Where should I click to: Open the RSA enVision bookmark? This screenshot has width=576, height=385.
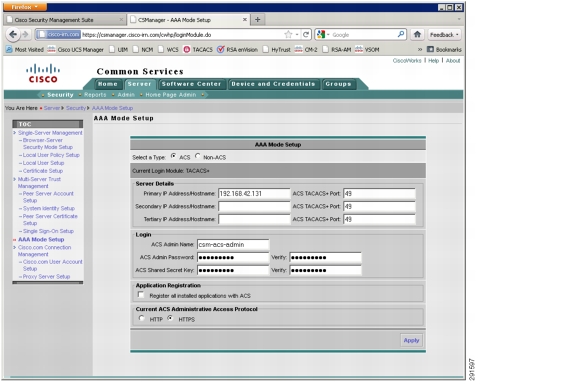237,50
